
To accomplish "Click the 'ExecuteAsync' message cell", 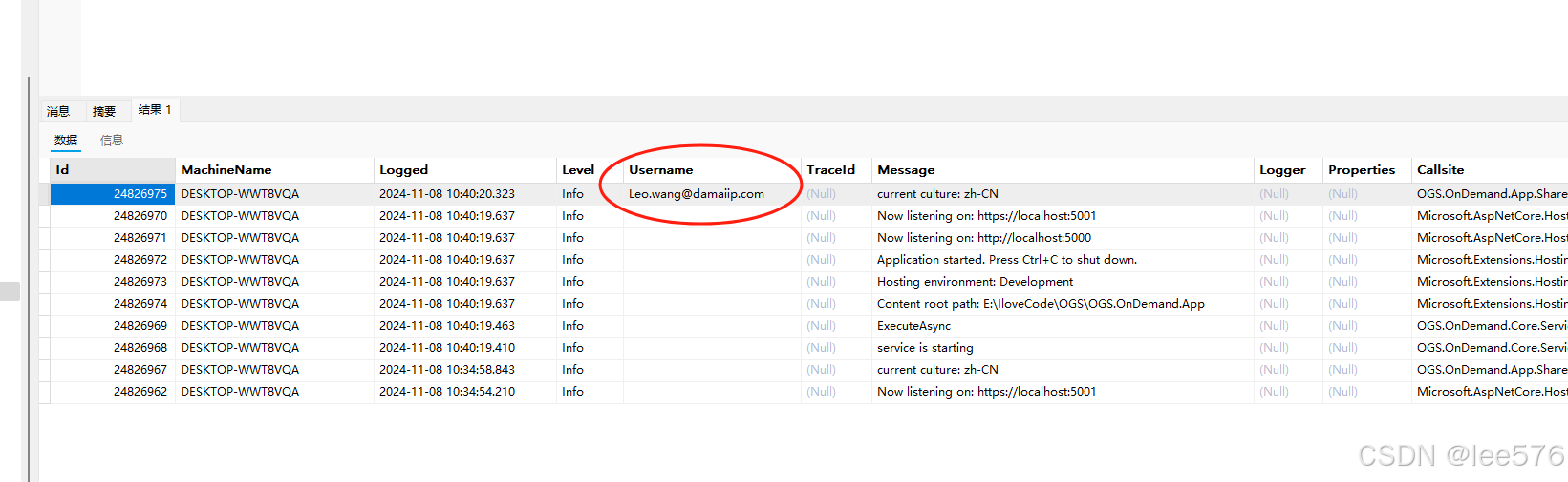I will pos(1063,326).
